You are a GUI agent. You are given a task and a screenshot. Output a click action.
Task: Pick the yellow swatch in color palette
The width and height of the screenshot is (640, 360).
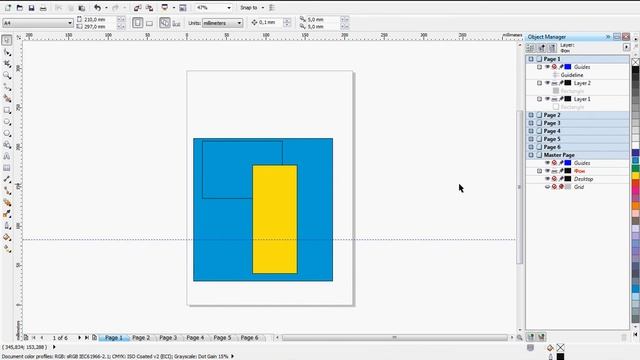pyautogui.click(x=636, y=176)
